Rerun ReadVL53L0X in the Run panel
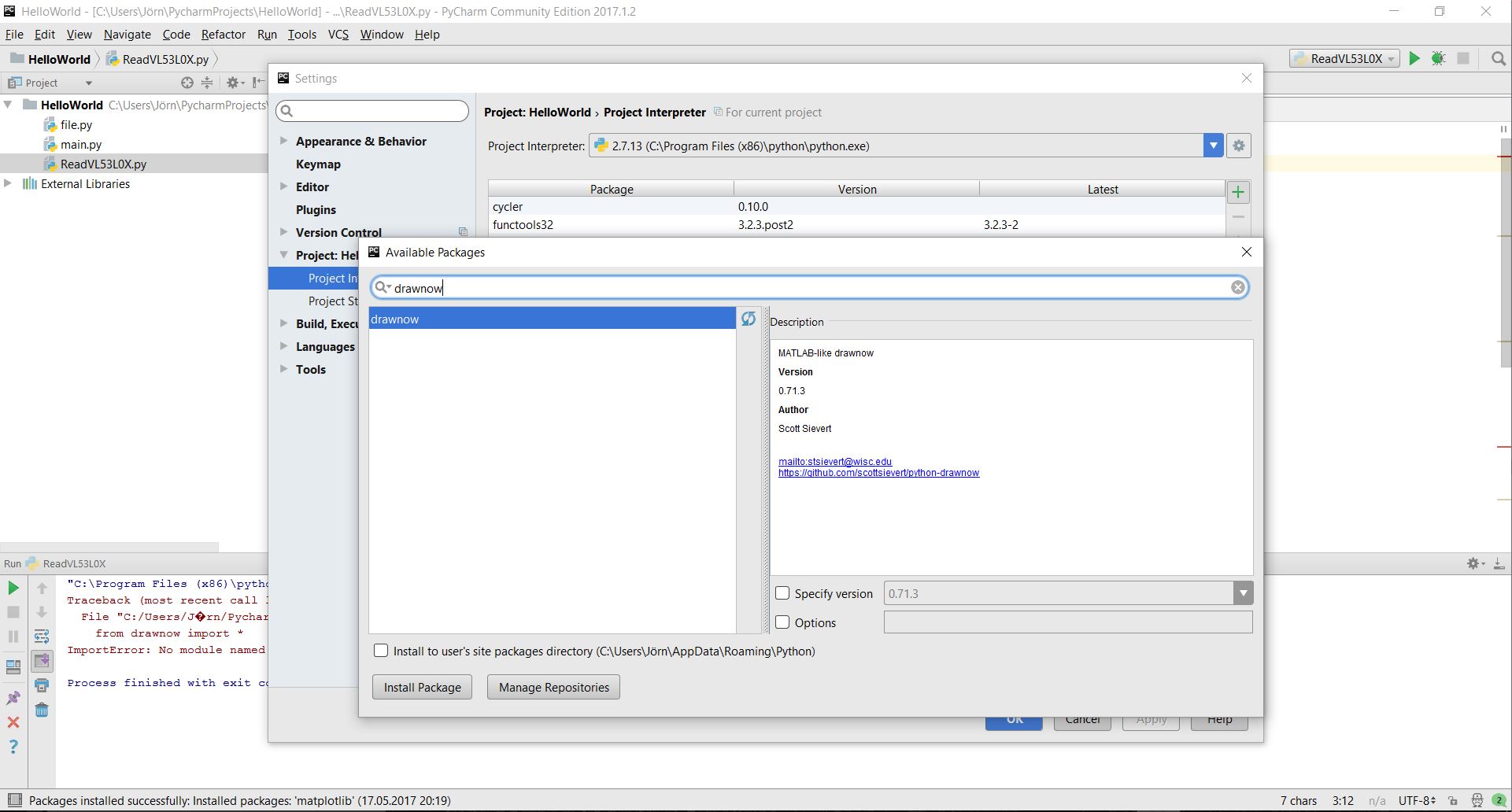This screenshot has height=812, width=1512. (13, 588)
